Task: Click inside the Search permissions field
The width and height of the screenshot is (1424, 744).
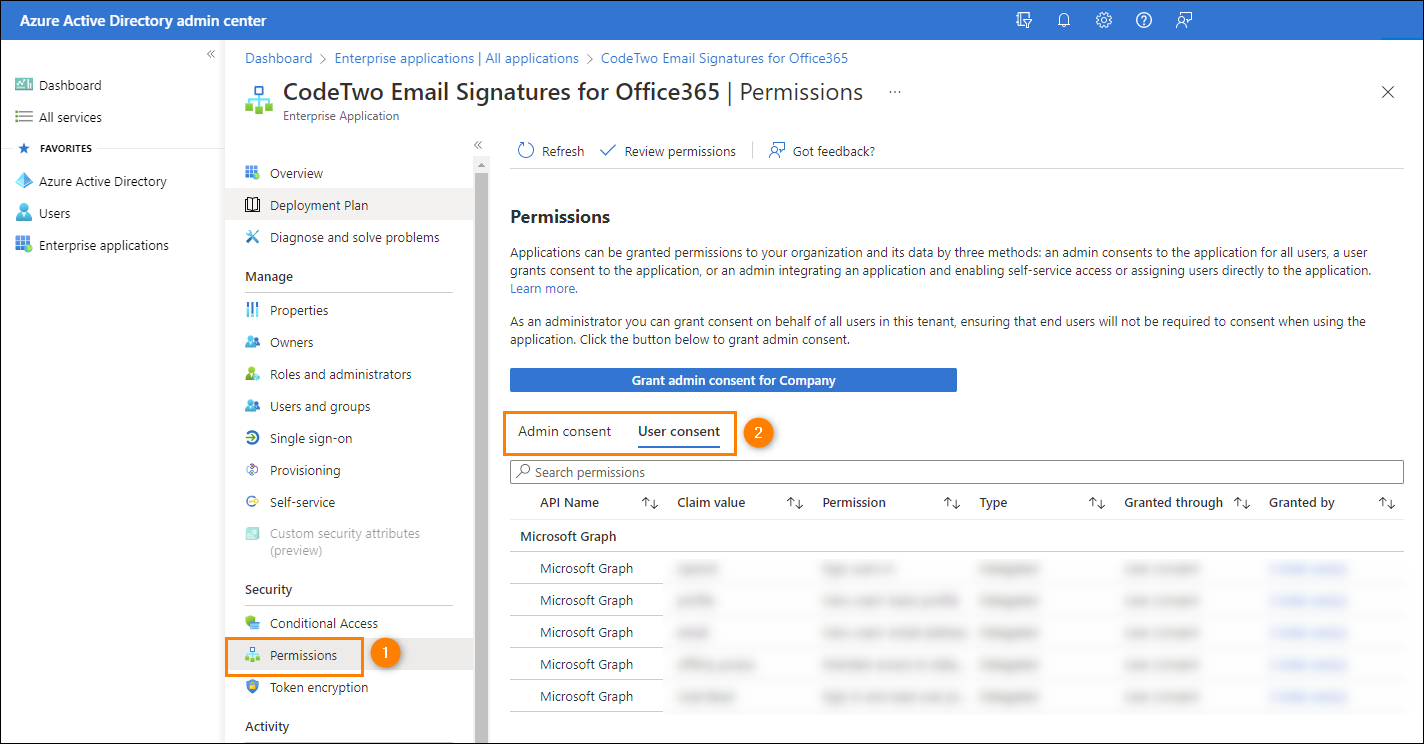Action: pos(957,472)
